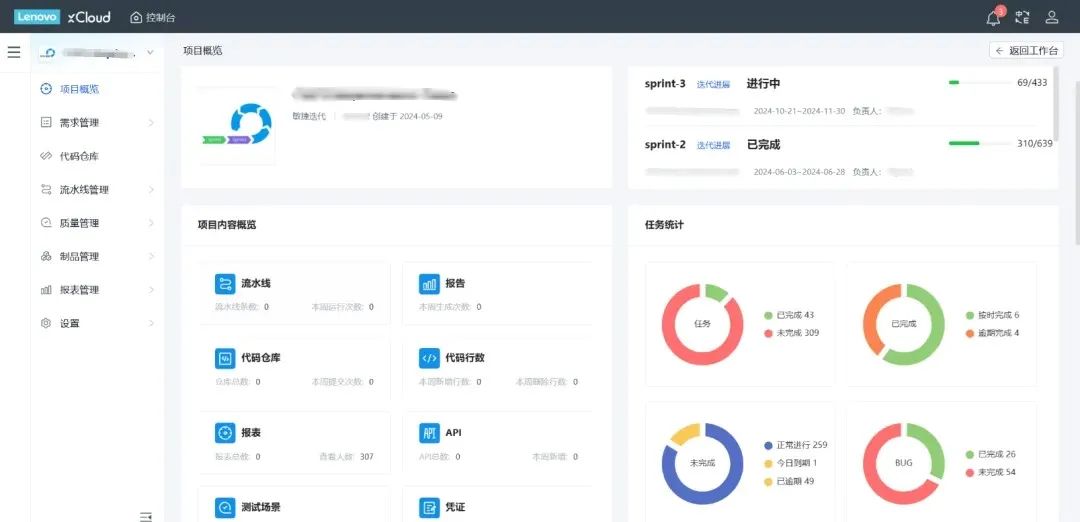Expand the 需求管理 submenu chevron
This screenshot has height=522, width=1080.
151,123
